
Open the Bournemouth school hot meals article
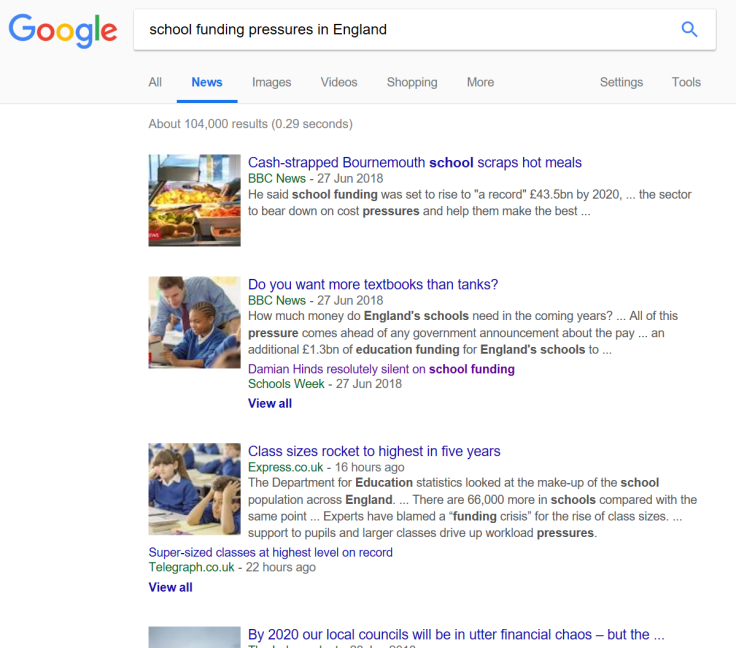click(414, 162)
